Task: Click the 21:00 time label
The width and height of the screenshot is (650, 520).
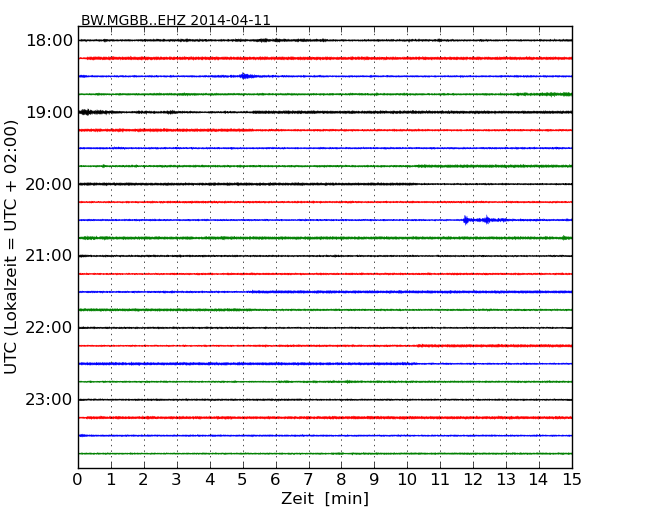Action: pyautogui.click(x=49, y=256)
